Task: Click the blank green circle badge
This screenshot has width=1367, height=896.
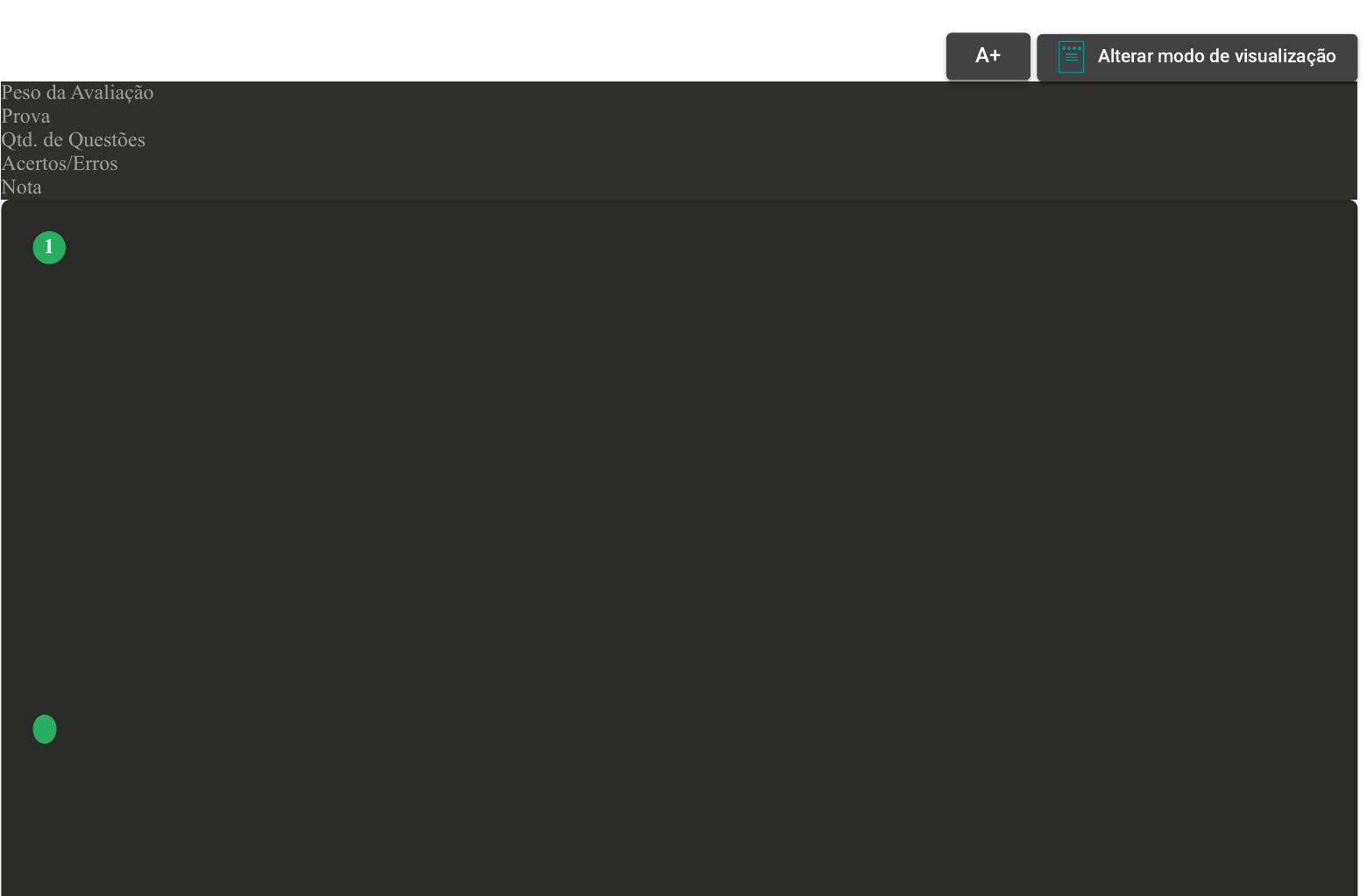Action: [45, 729]
